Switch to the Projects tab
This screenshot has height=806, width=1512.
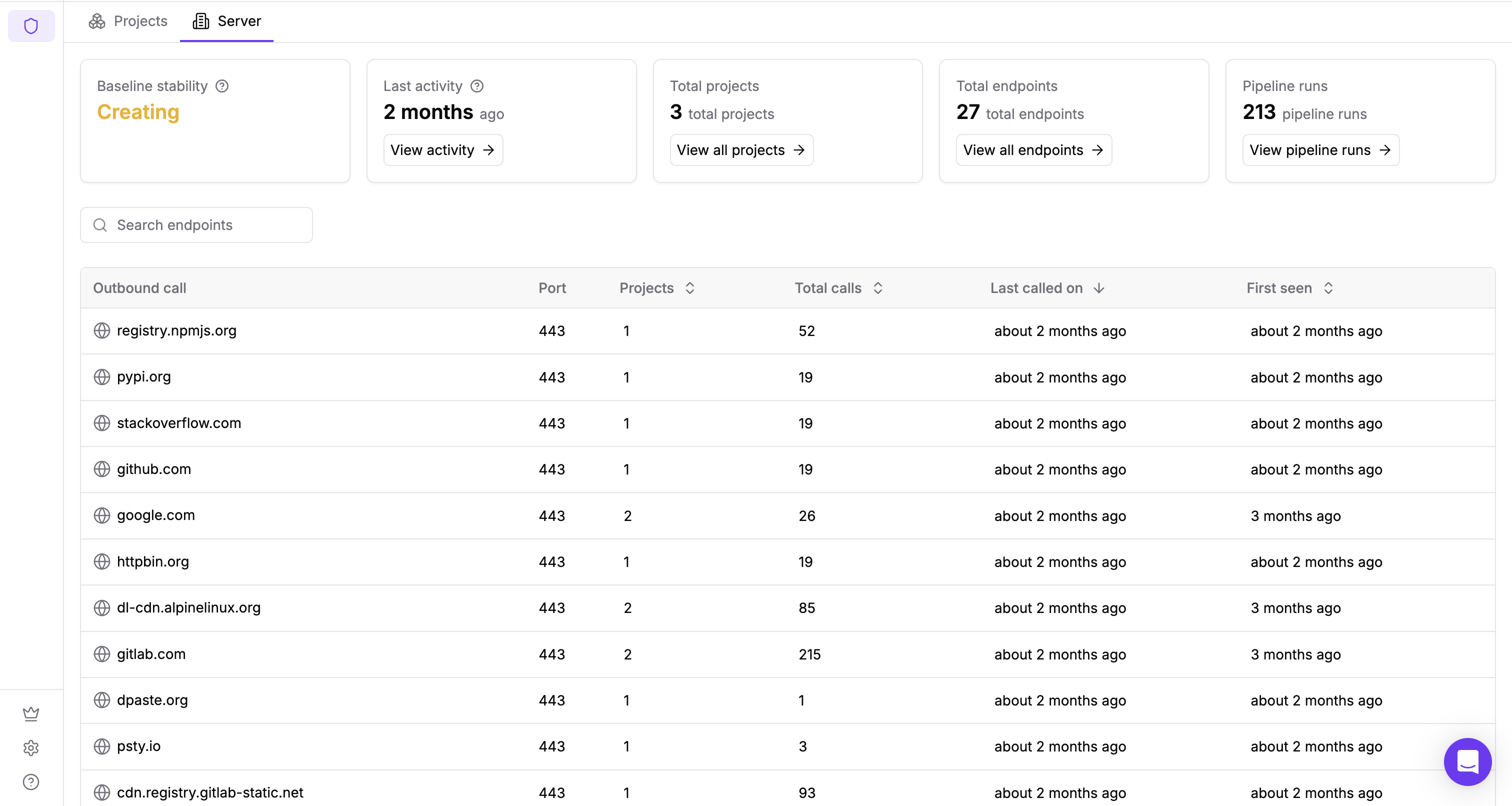pos(128,21)
